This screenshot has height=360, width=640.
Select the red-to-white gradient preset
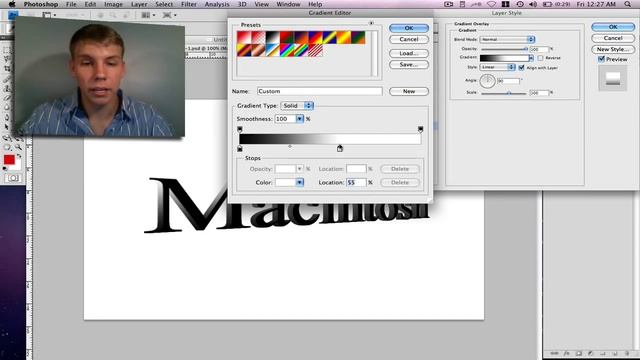(244, 37)
